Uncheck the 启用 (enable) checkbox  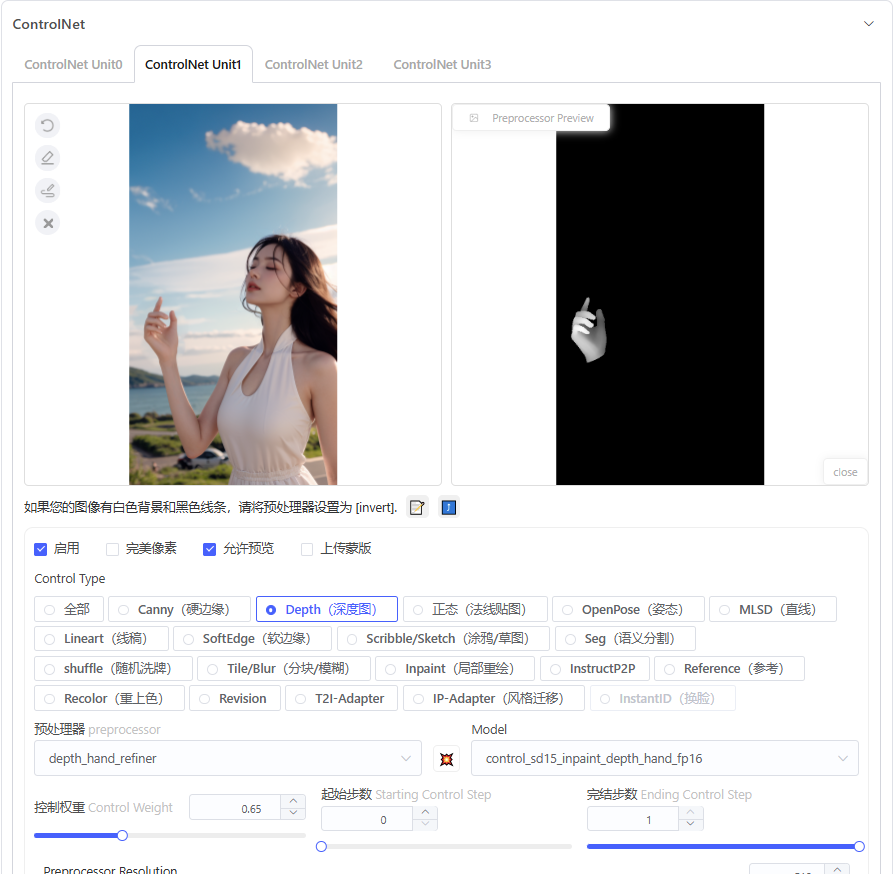(40, 549)
